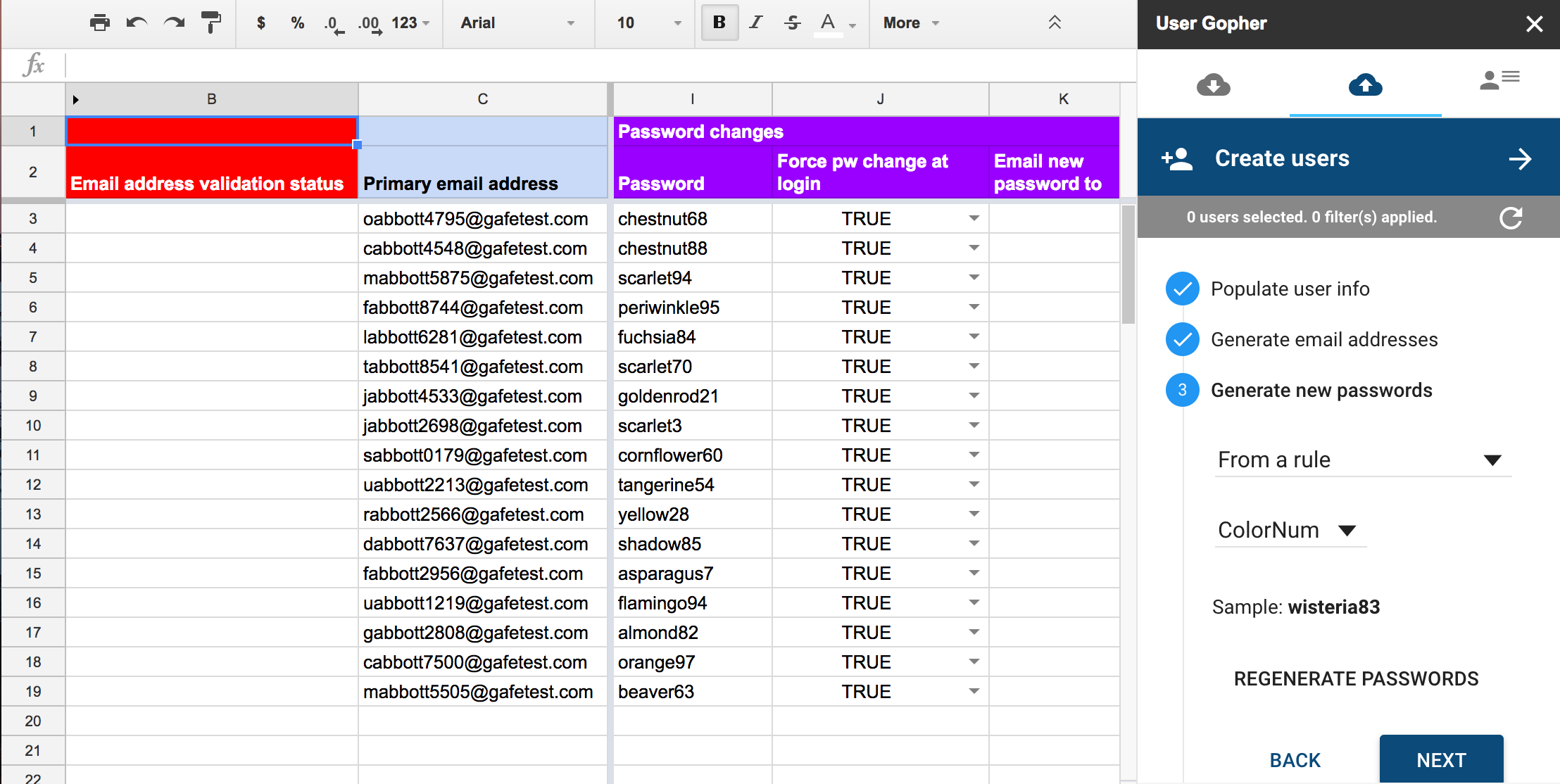Click the print icon

click(x=100, y=23)
